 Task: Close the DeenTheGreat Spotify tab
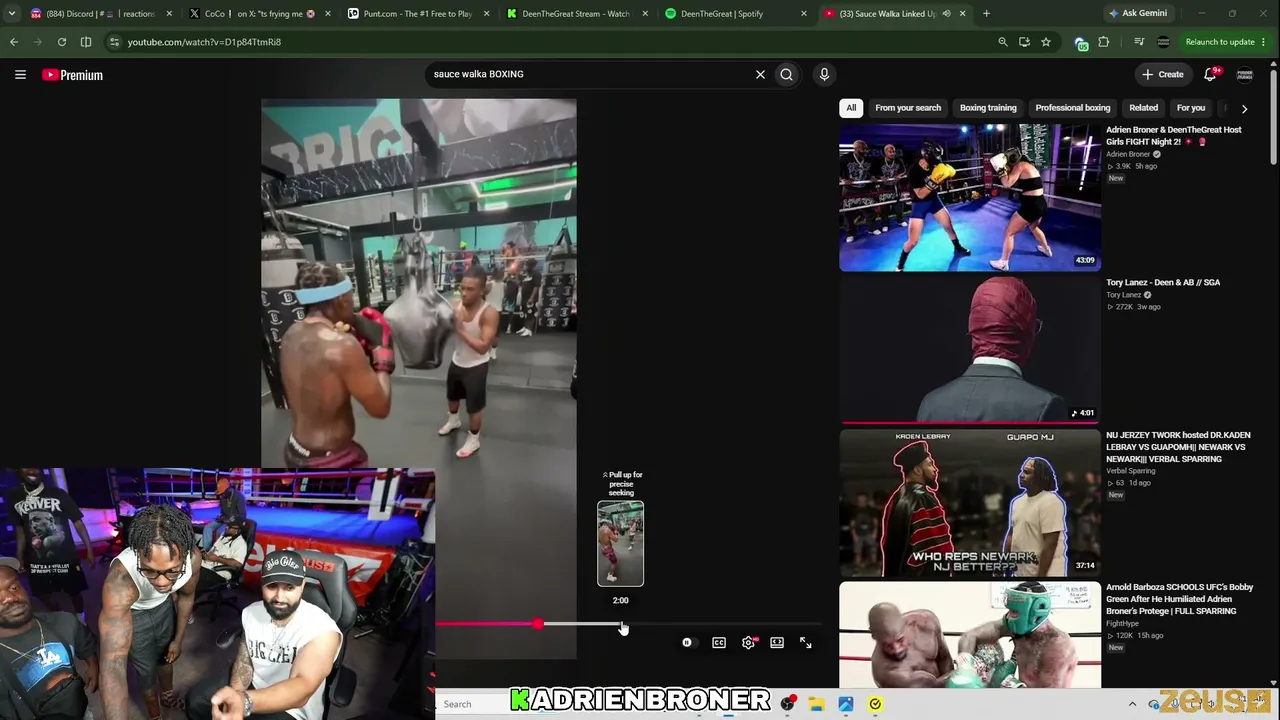pyautogui.click(x=804, y=14)
